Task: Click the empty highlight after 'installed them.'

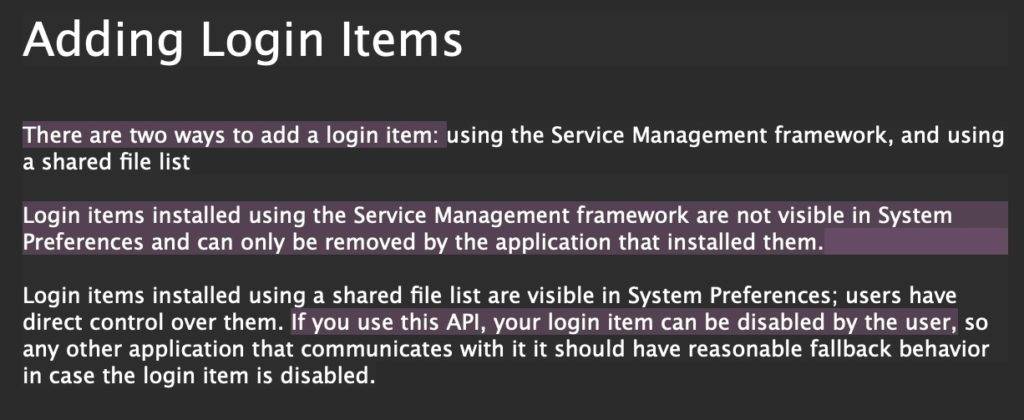Action: click(x=916, y=242)
